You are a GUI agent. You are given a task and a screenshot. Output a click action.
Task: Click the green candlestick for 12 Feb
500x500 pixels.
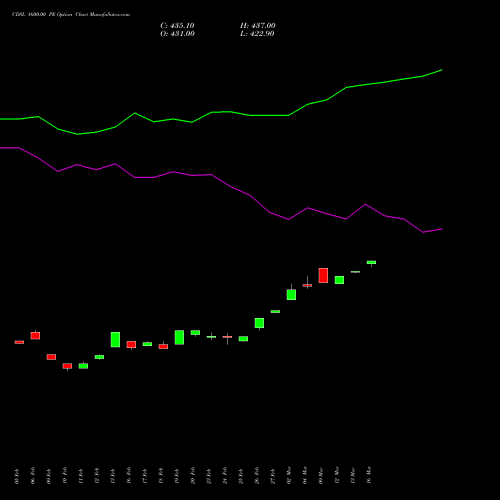point(99,357)
